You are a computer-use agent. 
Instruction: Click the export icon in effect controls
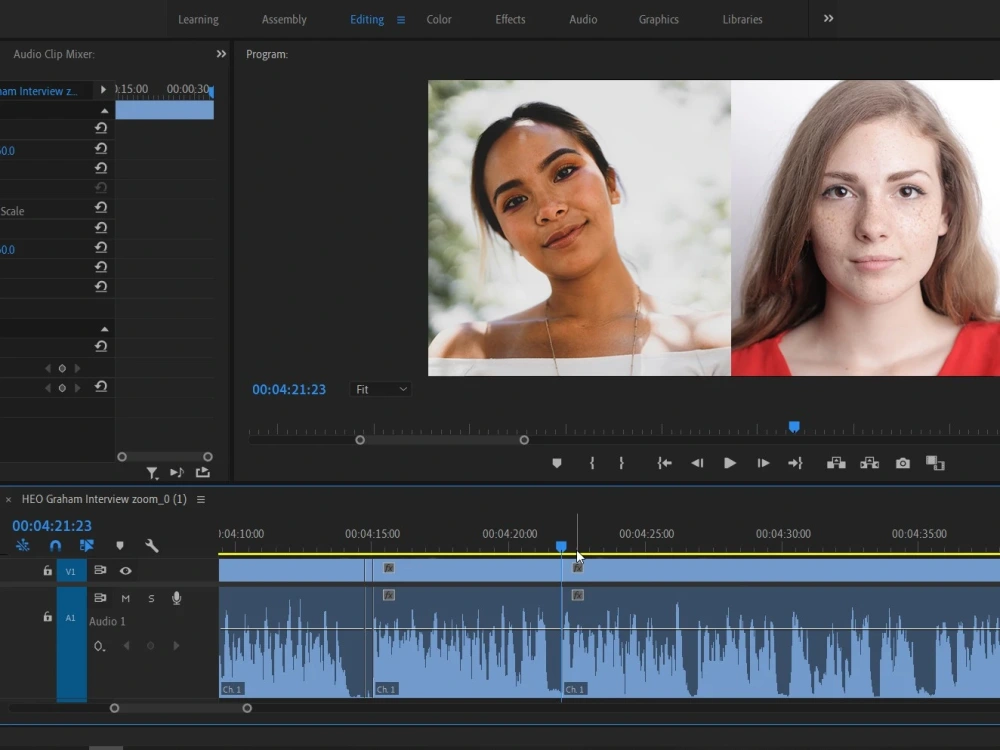coord(203,472)
